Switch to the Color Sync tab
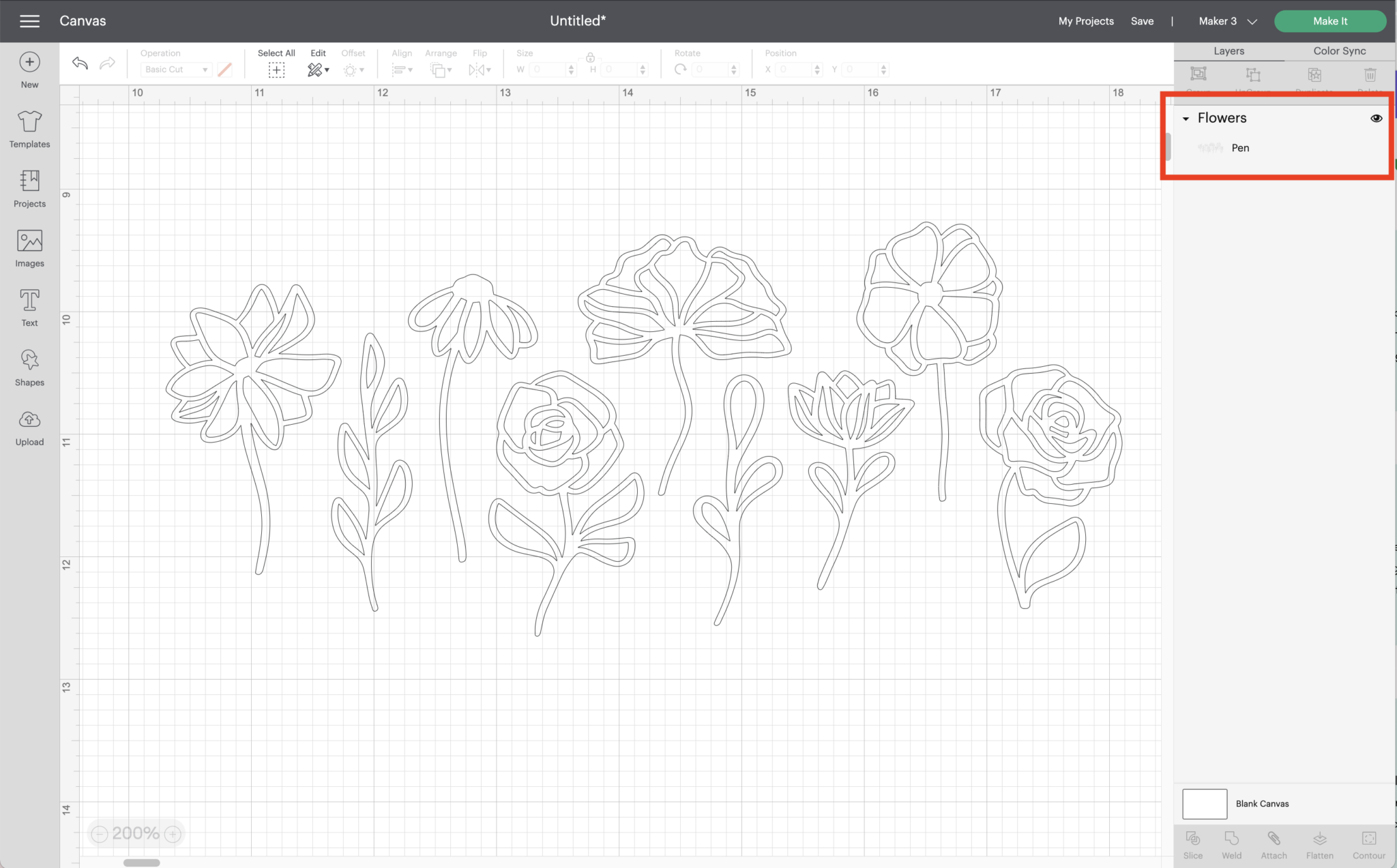This screenshot has height=868, width=1397. (x=1338, y=50)
